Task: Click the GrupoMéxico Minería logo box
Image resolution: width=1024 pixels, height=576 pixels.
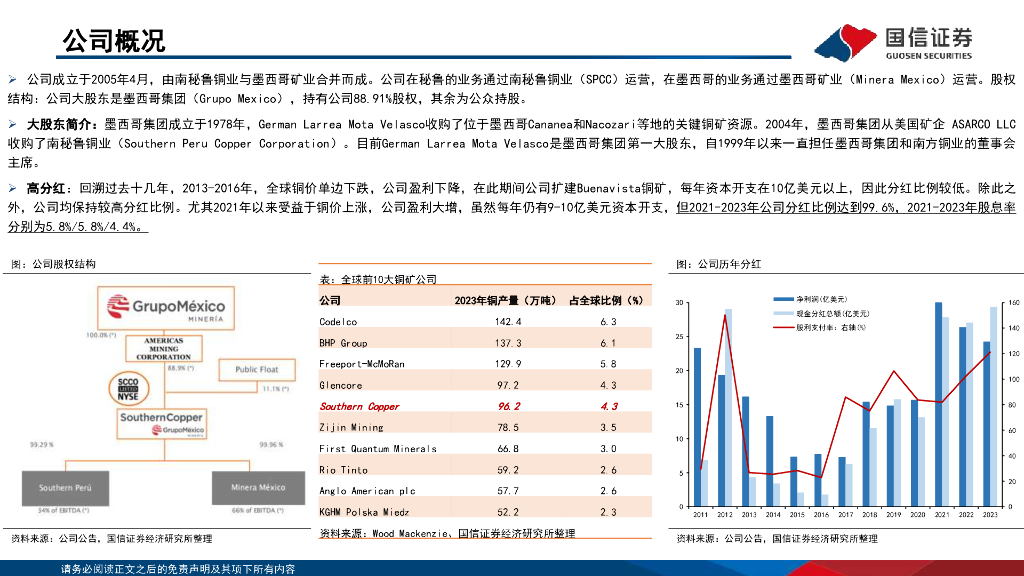Action: pos(166,308)
